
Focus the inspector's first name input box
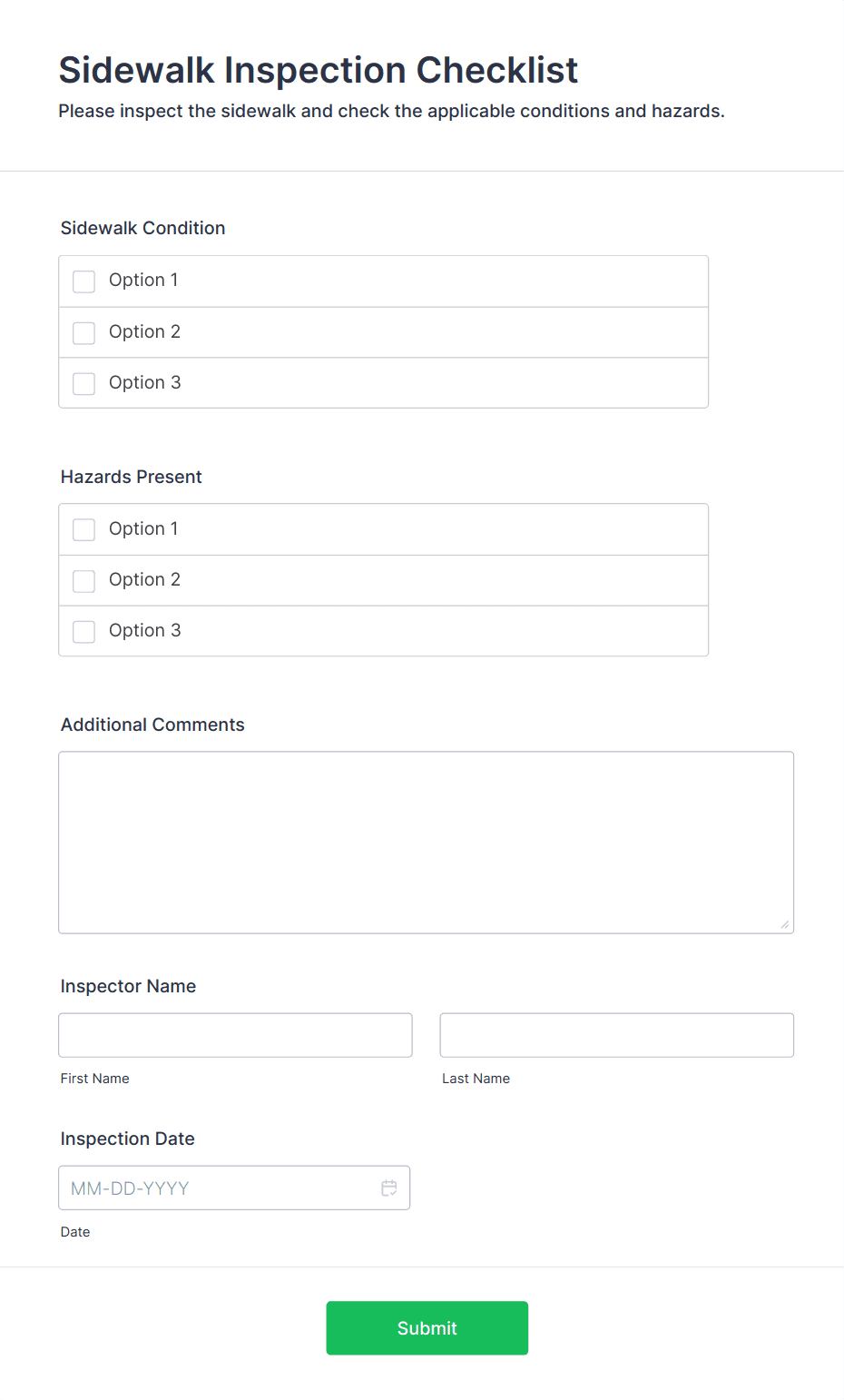[x=235, y=1035]
